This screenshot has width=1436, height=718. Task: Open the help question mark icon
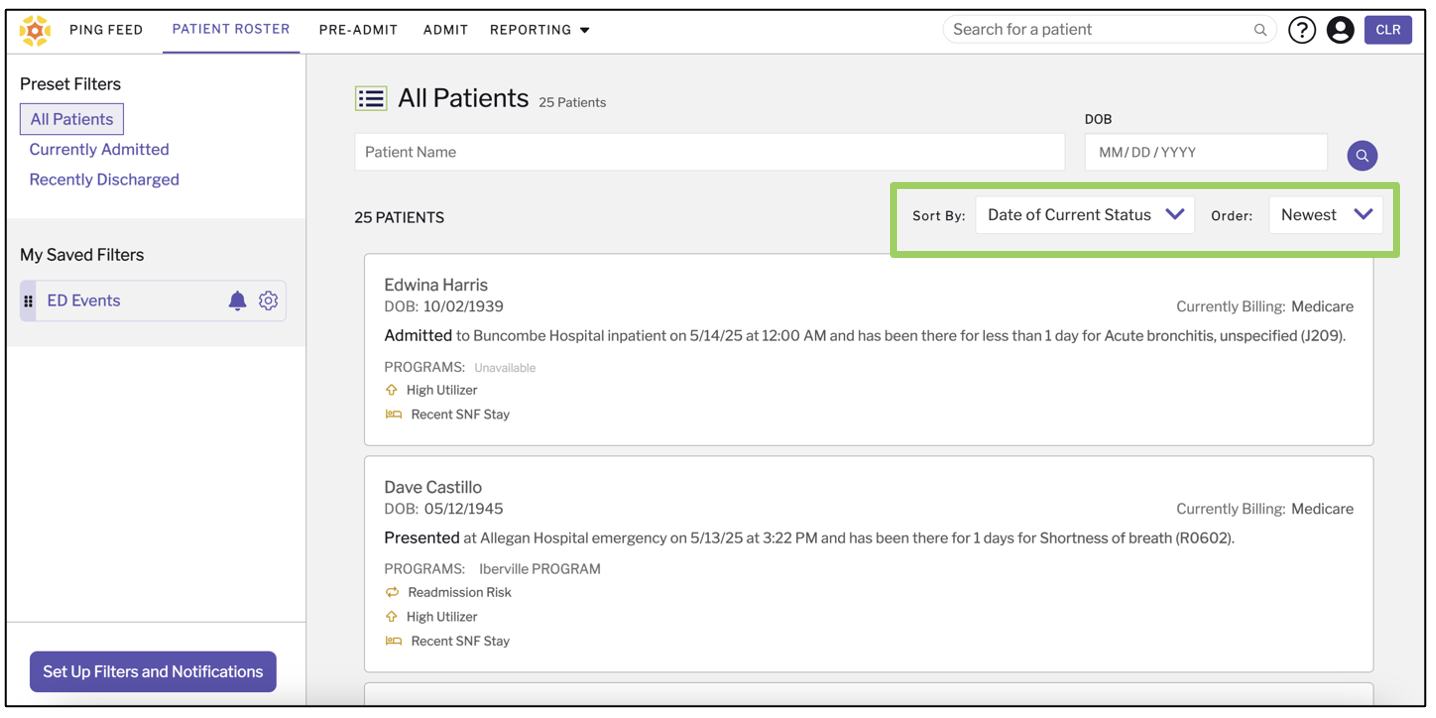pos(1302,29)
